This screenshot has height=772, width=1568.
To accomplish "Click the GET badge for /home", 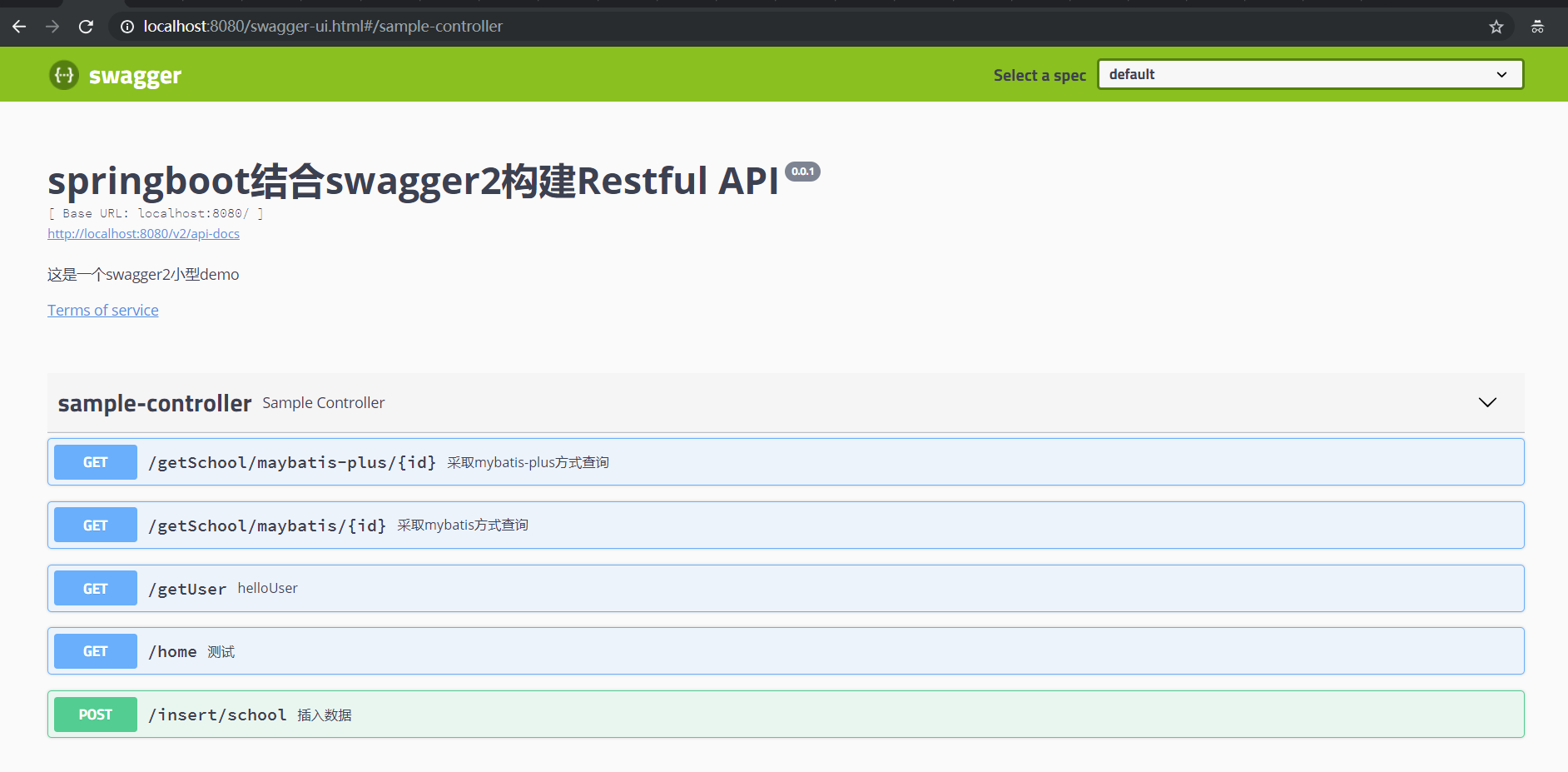I will 96,651.
